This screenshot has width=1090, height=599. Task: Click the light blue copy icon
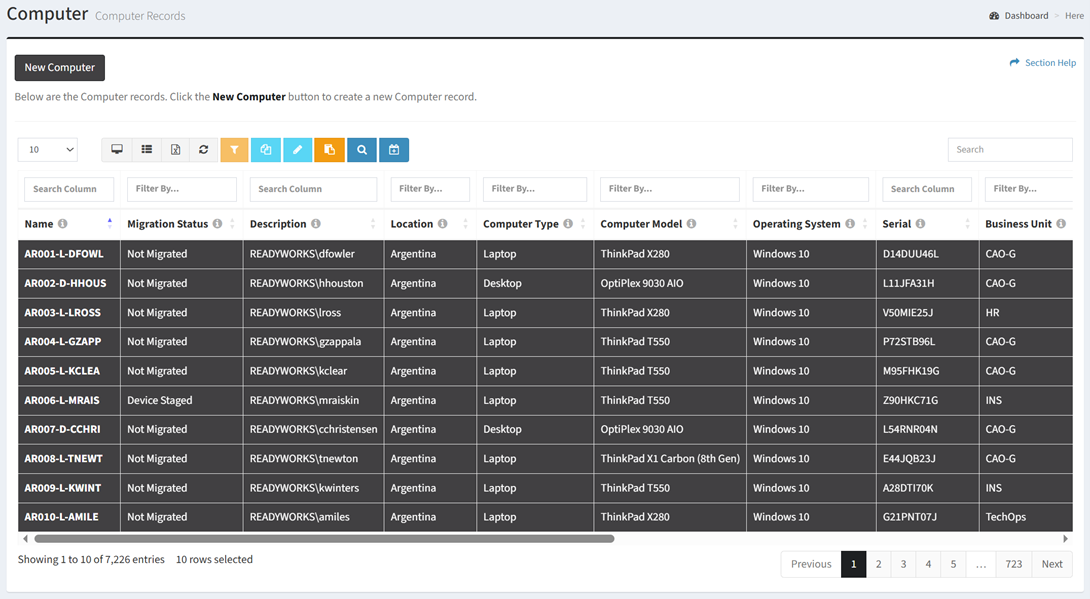coord(265,150)
